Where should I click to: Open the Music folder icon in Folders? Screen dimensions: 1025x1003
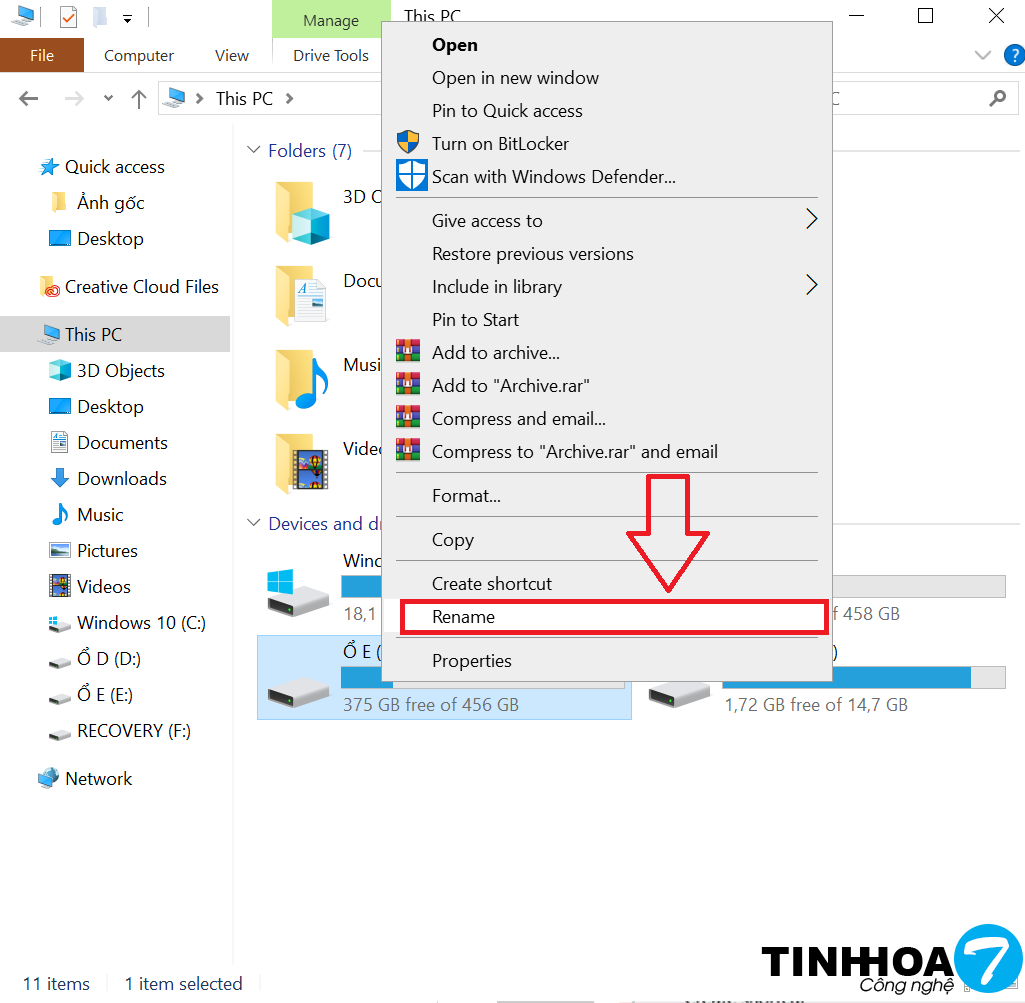tap(302, 380)
